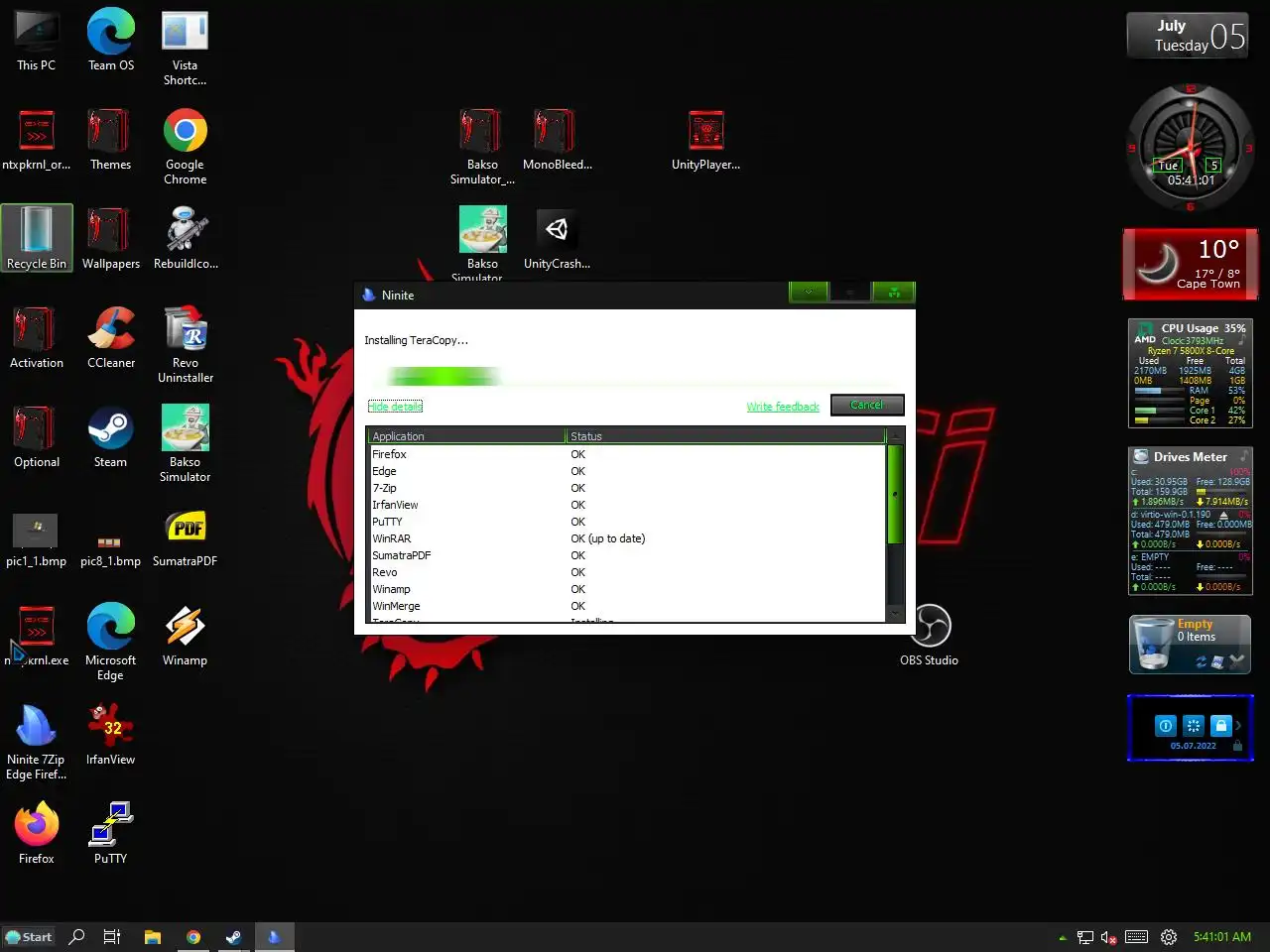Select the Ninite 7Zip Edge Firefox installer icon
Viewport: 1270px width, 952px height.
click(37, 743)
